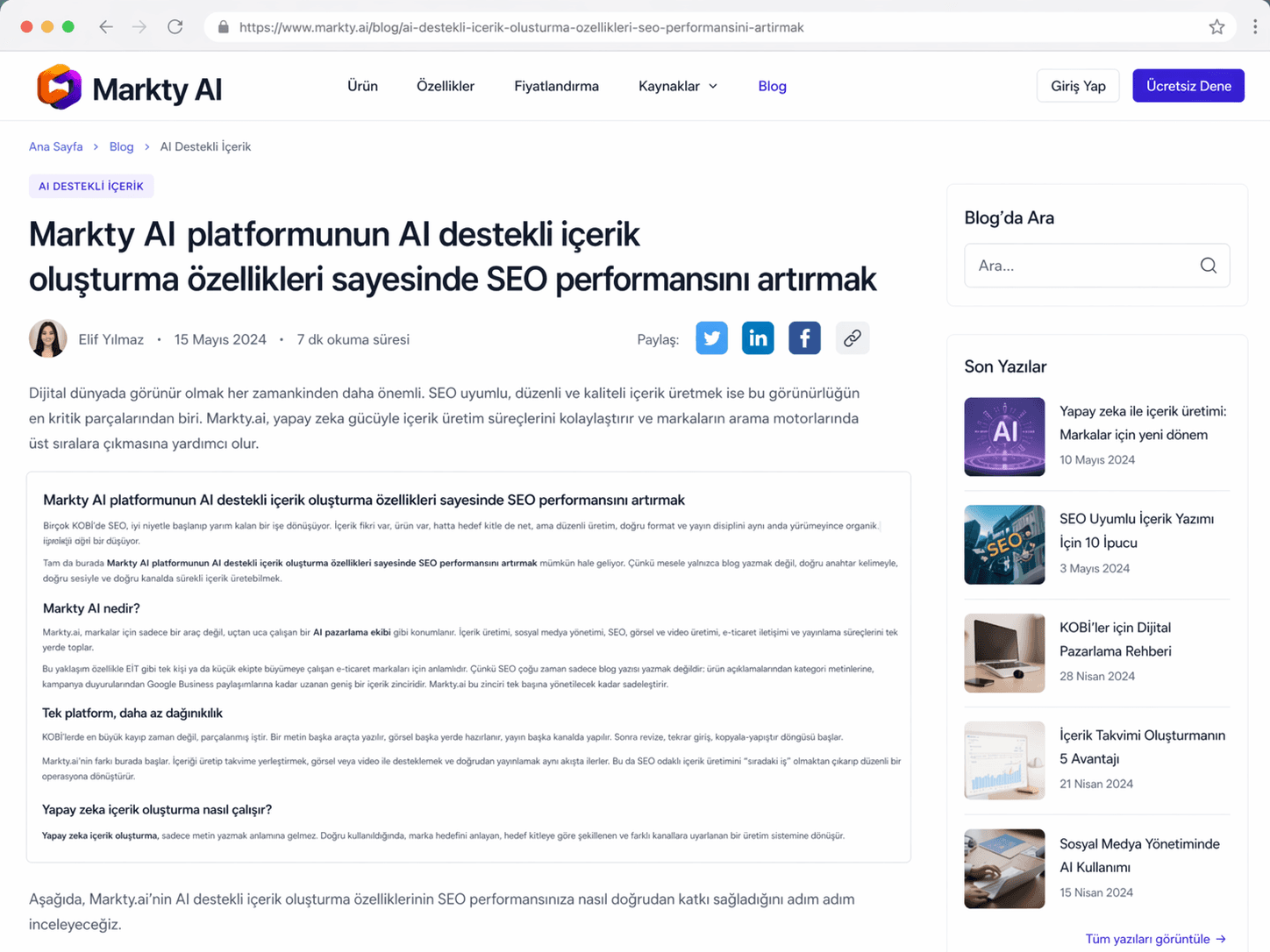
Task: Reload the page in the browser
Action: pyautogui.click(x=175, y=27)
